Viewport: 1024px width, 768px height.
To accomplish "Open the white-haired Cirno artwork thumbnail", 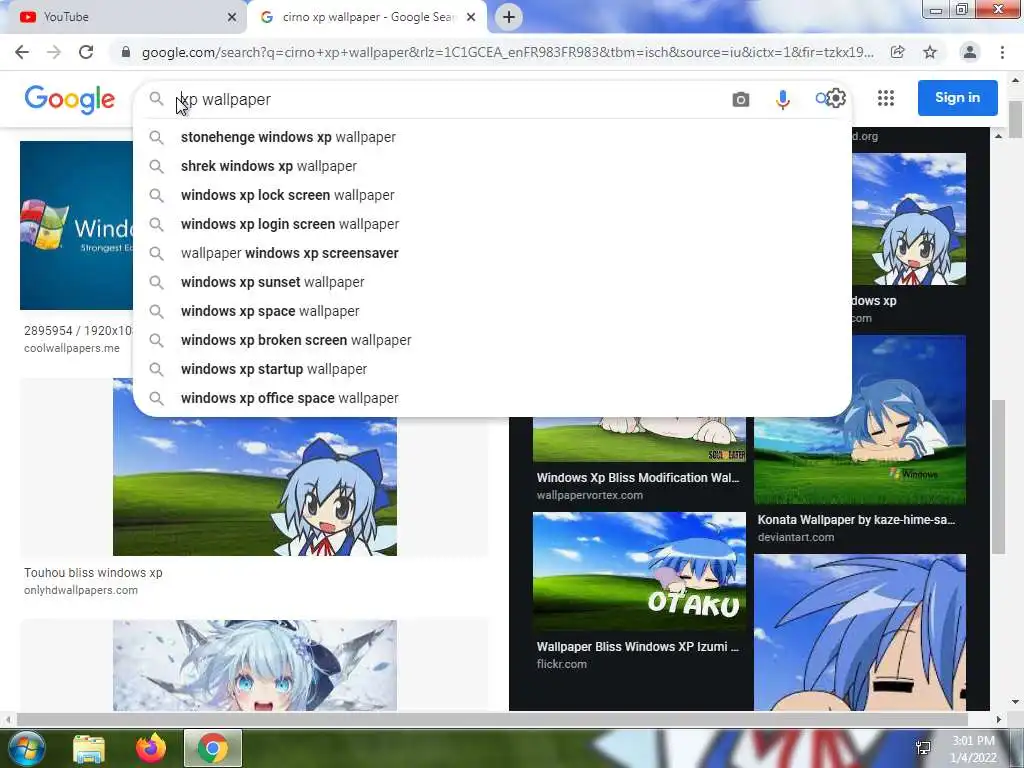I will pos(255,665).
